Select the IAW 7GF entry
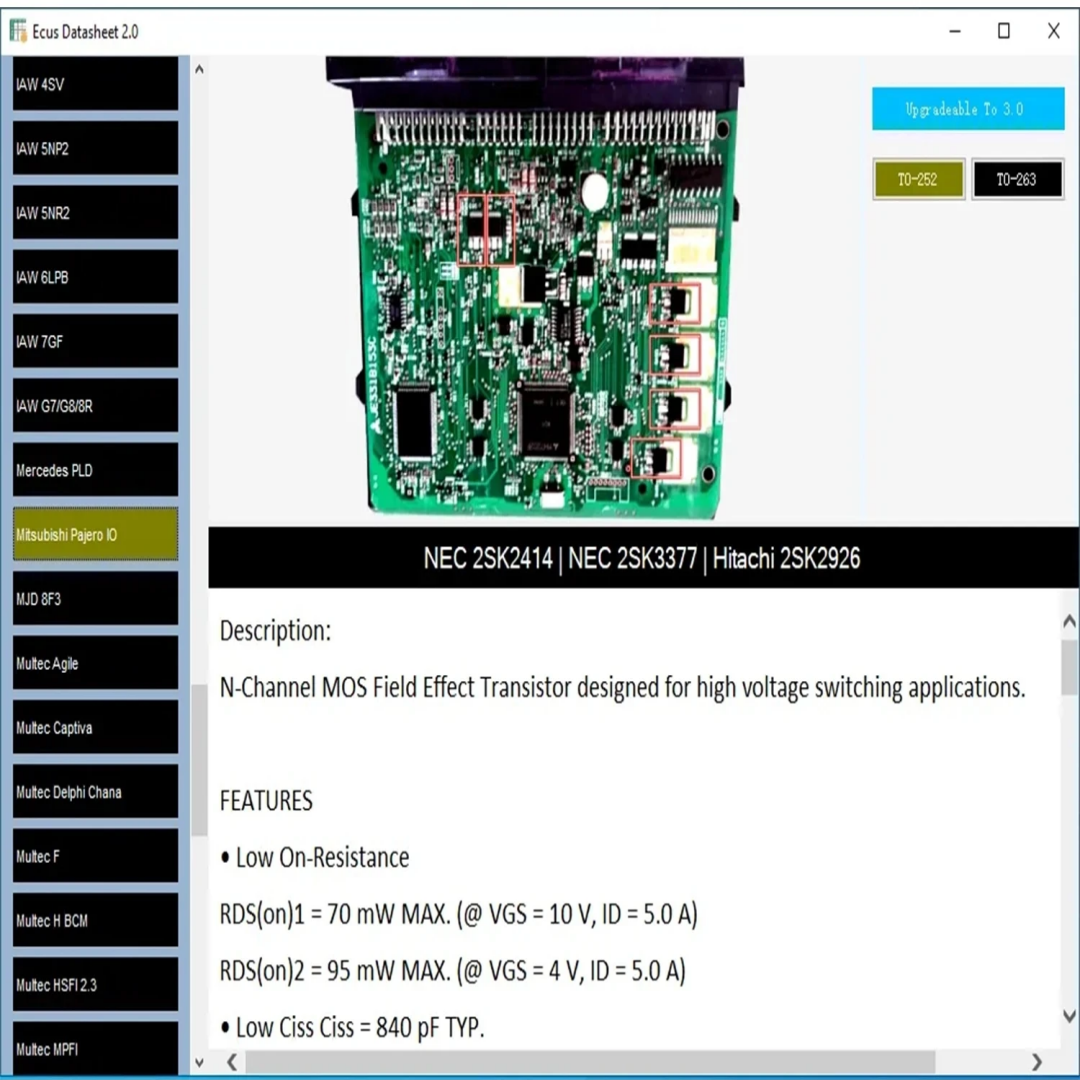 (95, 341)
